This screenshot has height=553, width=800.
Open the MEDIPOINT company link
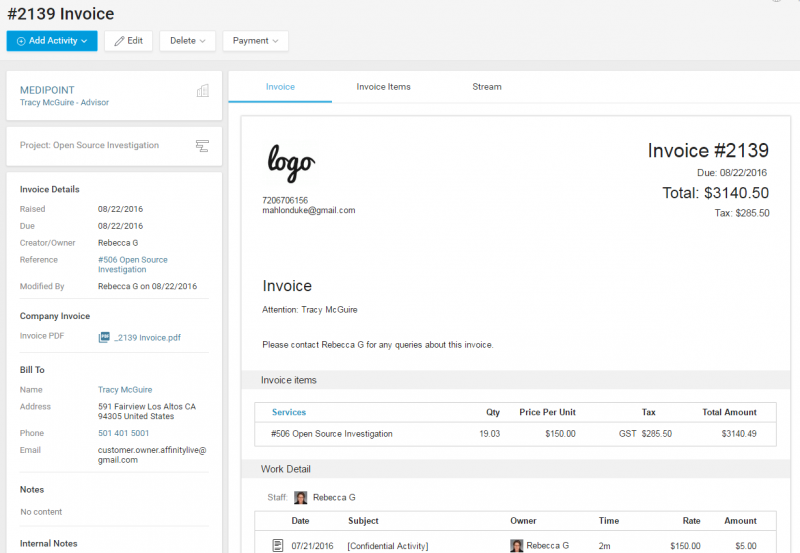click(x=47, y=90)
